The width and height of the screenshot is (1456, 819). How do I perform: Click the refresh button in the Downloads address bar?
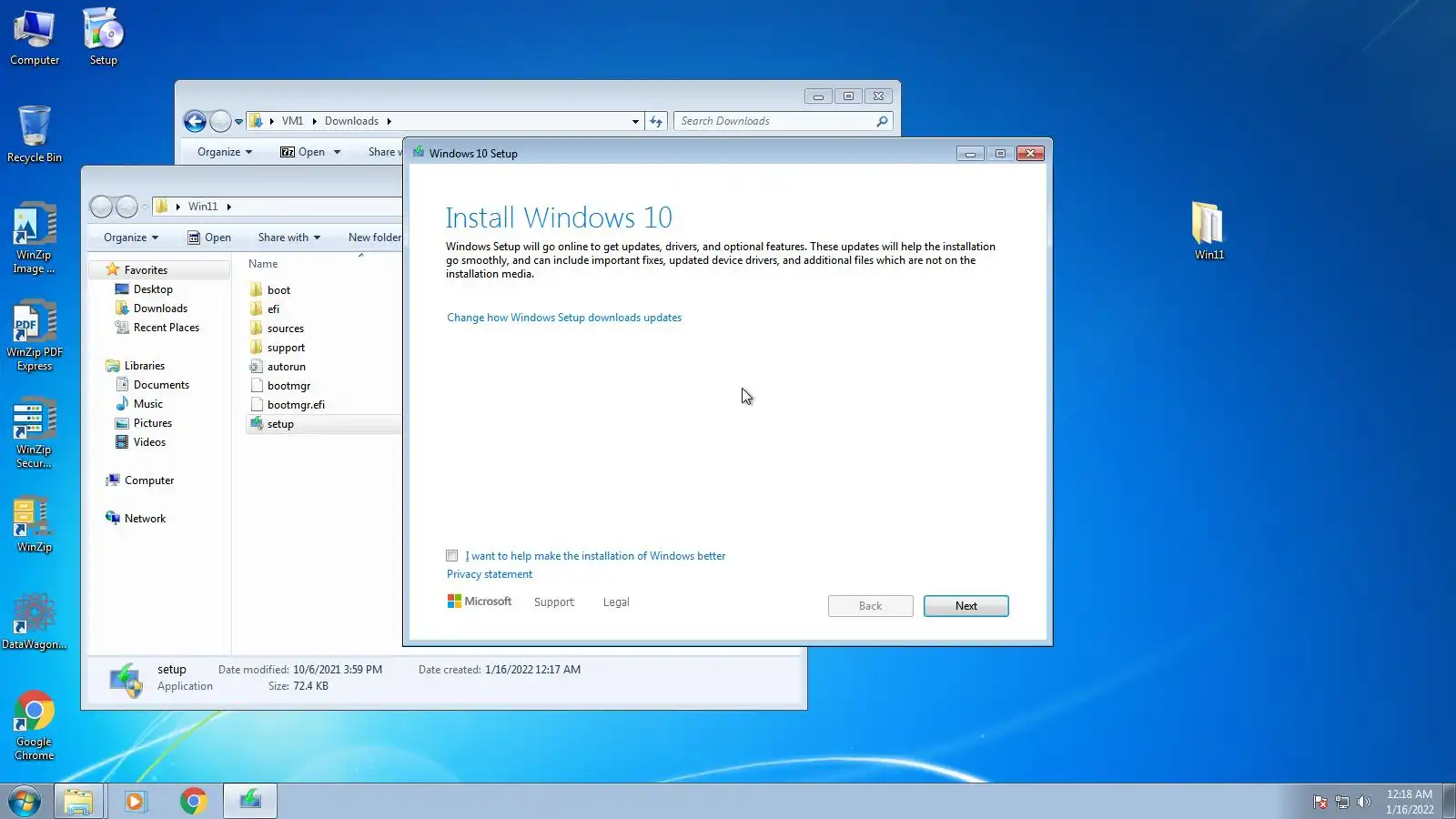pos(656,121)
